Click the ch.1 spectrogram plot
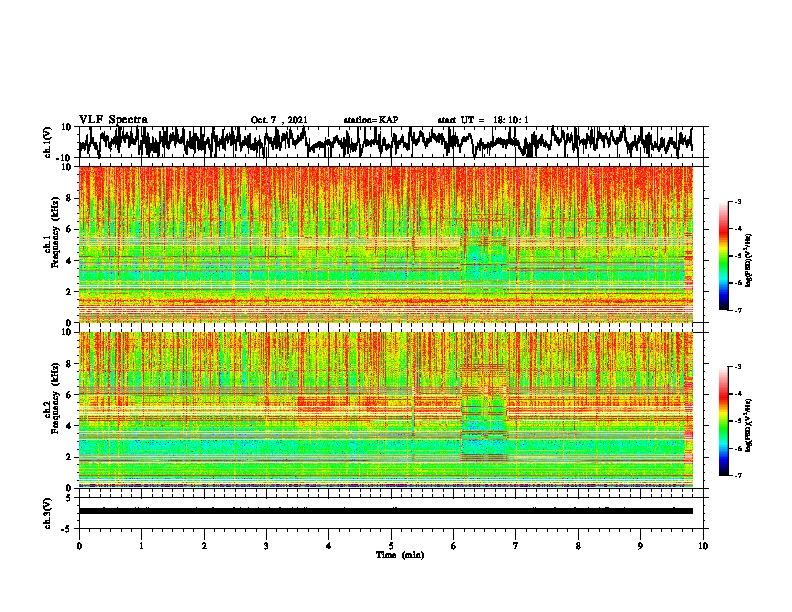The width and height of the screenshot is (792, 612). point(386,244)
